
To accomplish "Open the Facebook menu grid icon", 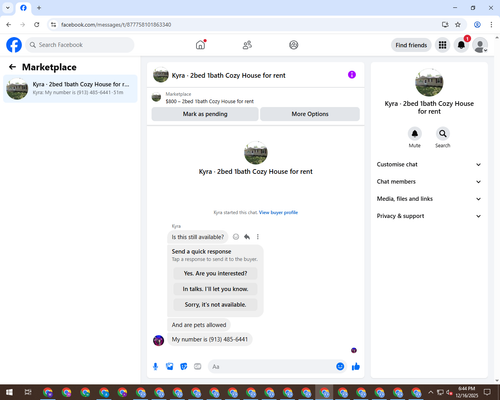I will coord(442,45).
